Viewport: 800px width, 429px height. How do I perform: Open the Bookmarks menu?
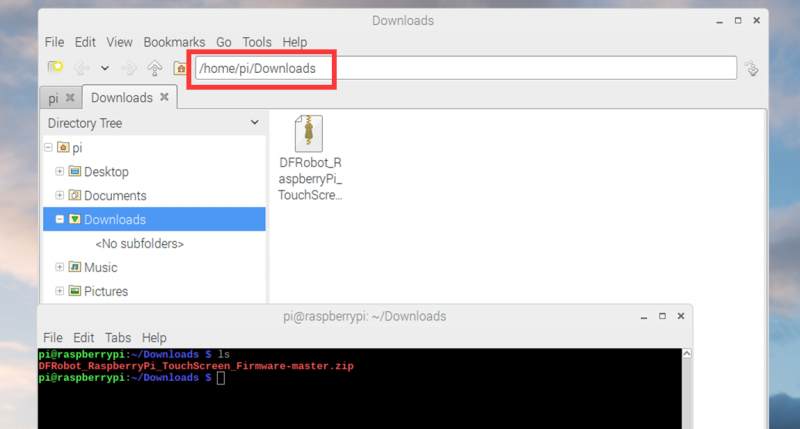[x=174, y=42]
